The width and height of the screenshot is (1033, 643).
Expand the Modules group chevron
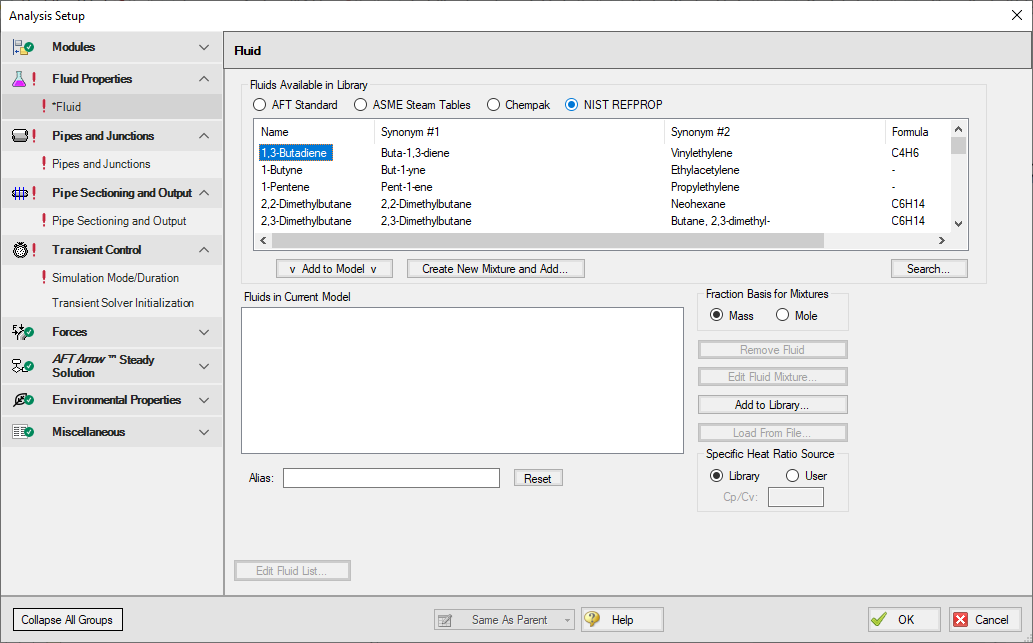(x=204, y=47)
